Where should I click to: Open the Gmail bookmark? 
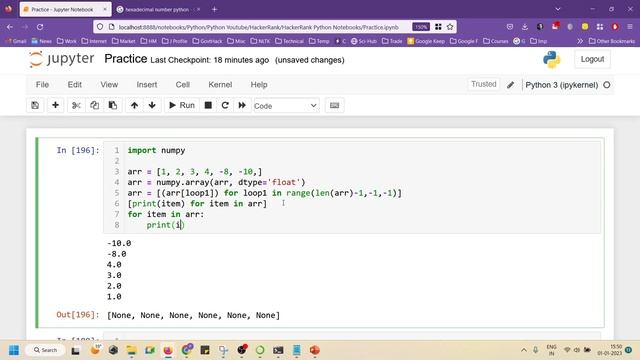pos(16,41)
